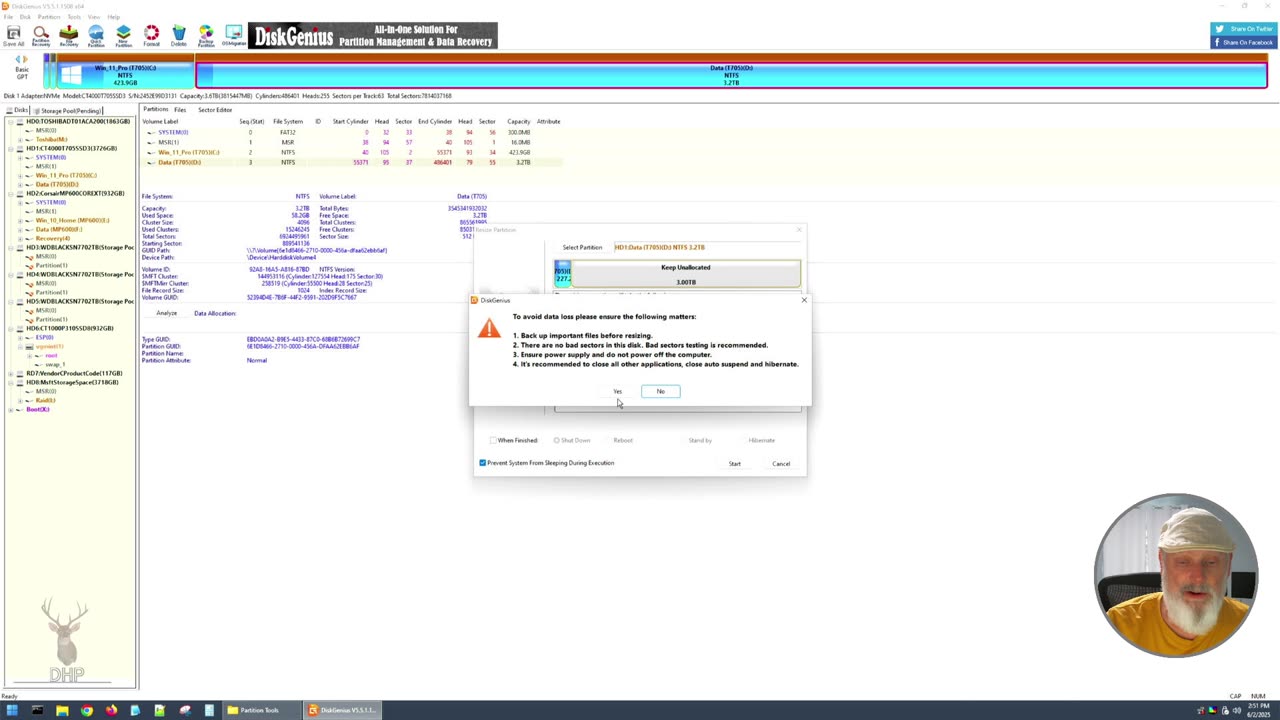
Task: Select the Hibernate radio option
Action: point(761,440)
